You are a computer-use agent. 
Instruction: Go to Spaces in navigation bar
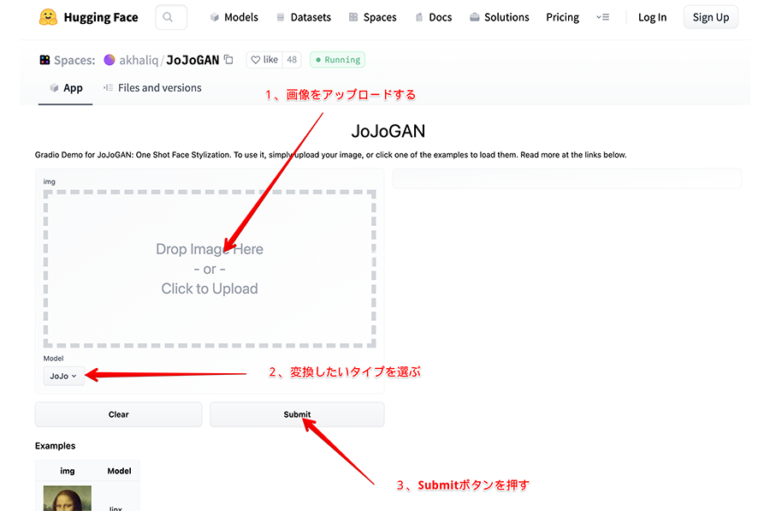pos(372,17)
